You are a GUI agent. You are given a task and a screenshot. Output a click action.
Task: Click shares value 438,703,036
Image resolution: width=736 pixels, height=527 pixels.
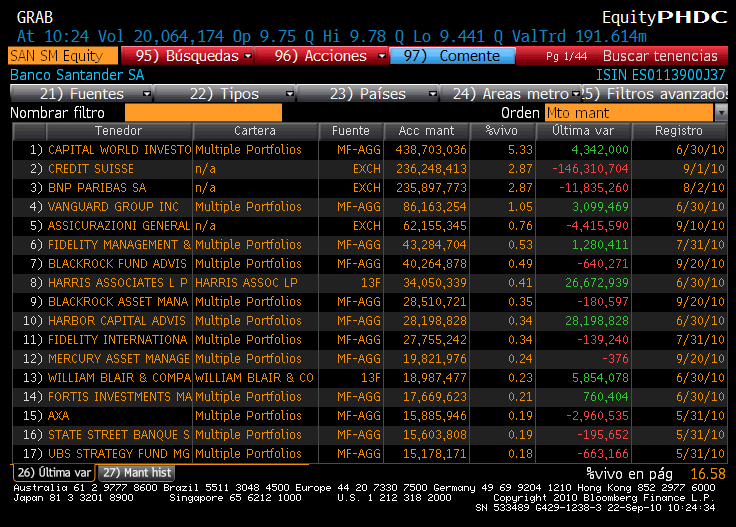pyautogui.click(x=431, y=150)
